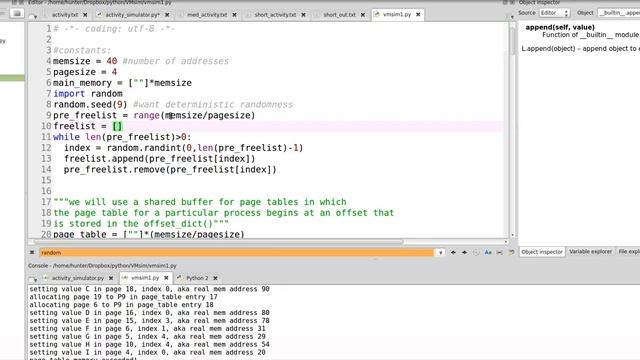This screenshot has width=640, height=360.
Task: Open the activity_simulator.py editor tab
Action: click(132, 15)
